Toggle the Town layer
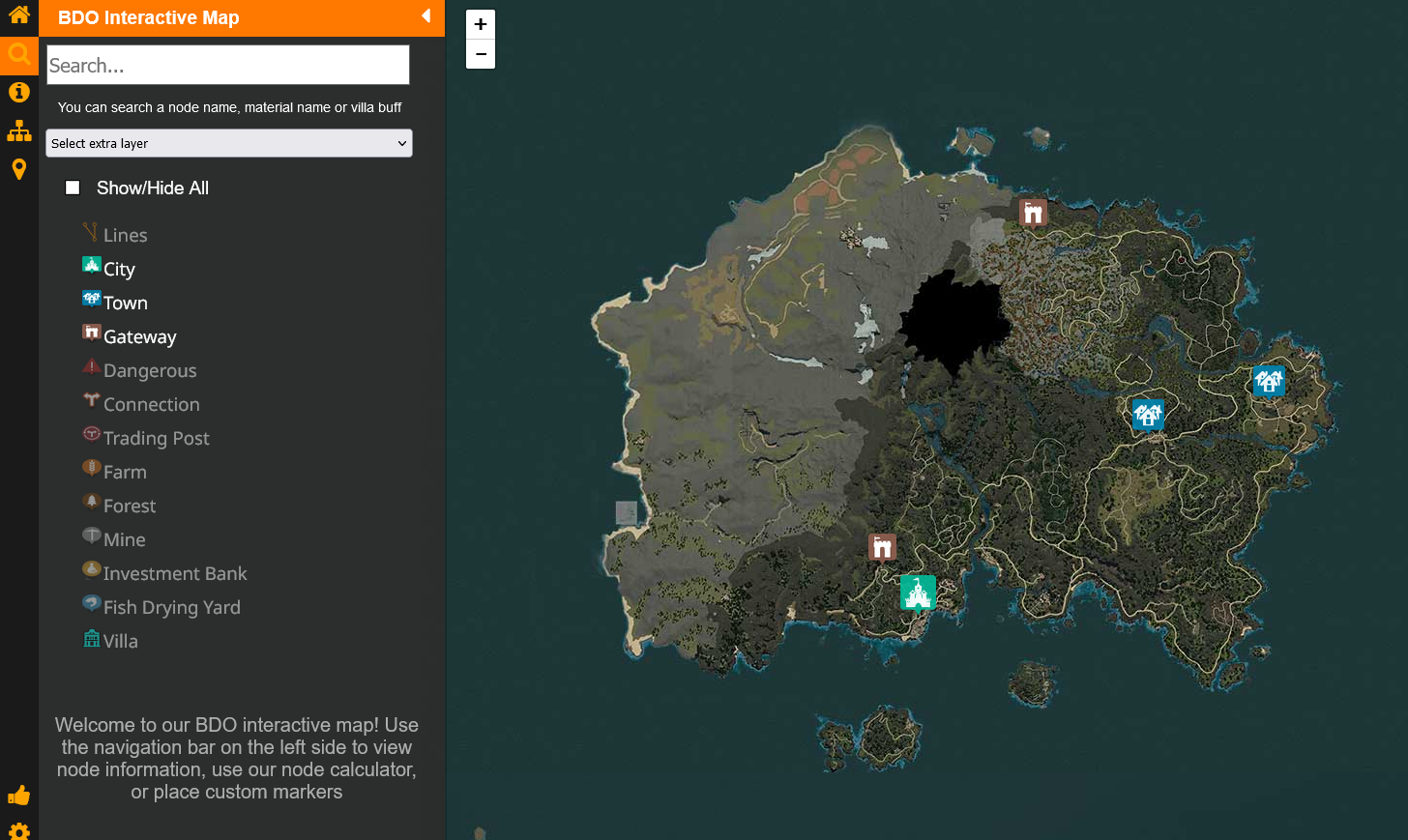 (x=115, y=303)
